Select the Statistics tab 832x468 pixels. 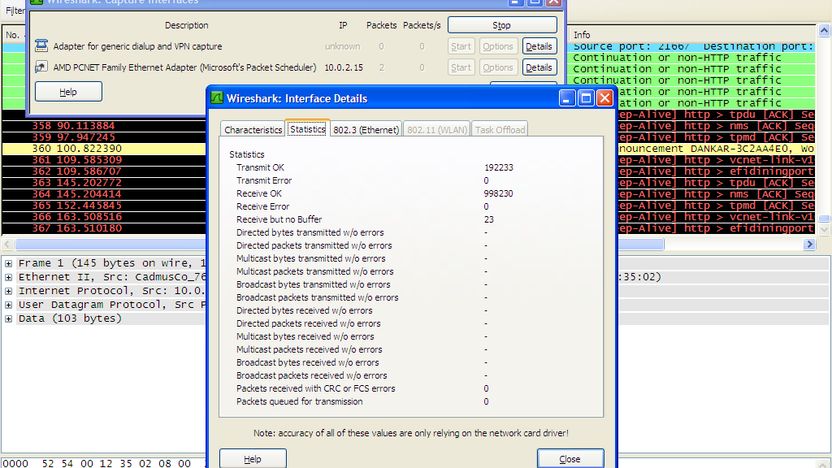[x=307, y=129]
